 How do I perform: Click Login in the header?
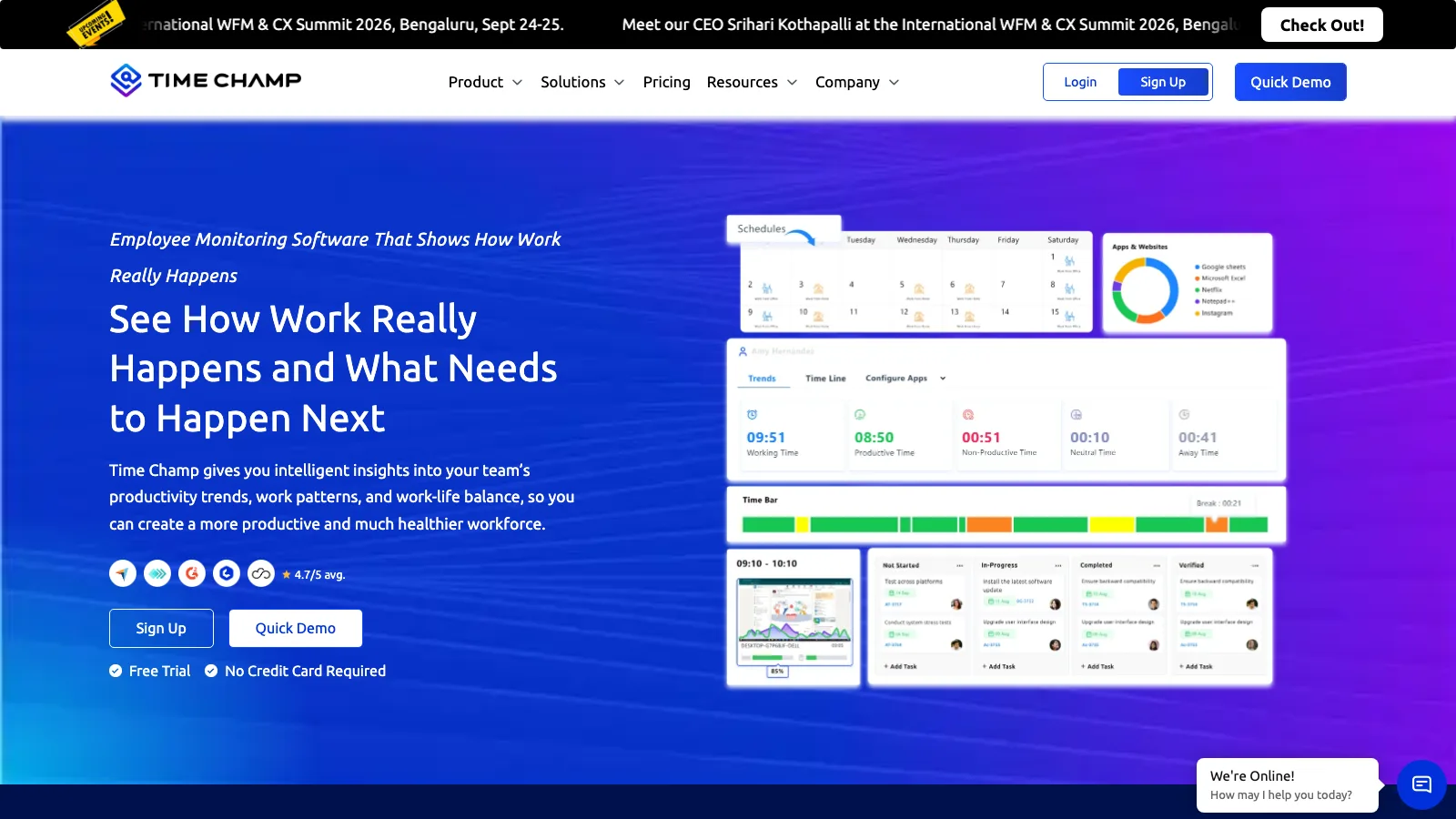tap(1080, 82)
